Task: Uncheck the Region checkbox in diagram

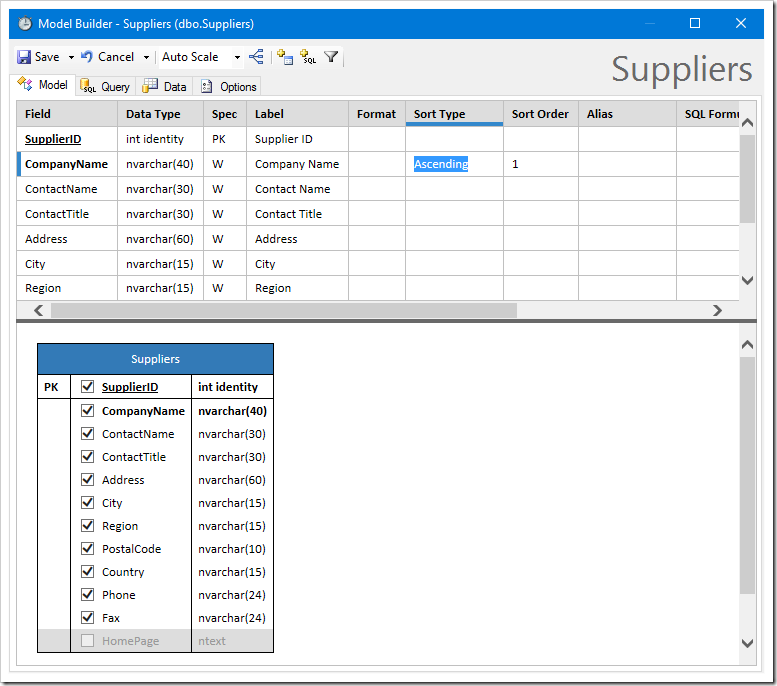Action: pos(88,525)
